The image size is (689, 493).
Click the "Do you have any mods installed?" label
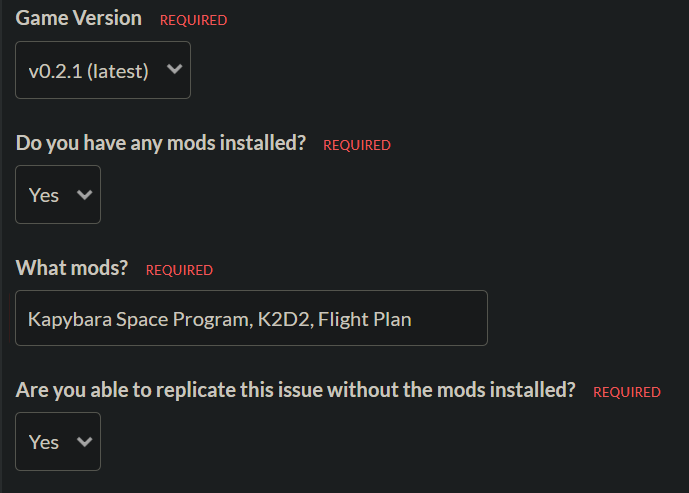(161, 143)
